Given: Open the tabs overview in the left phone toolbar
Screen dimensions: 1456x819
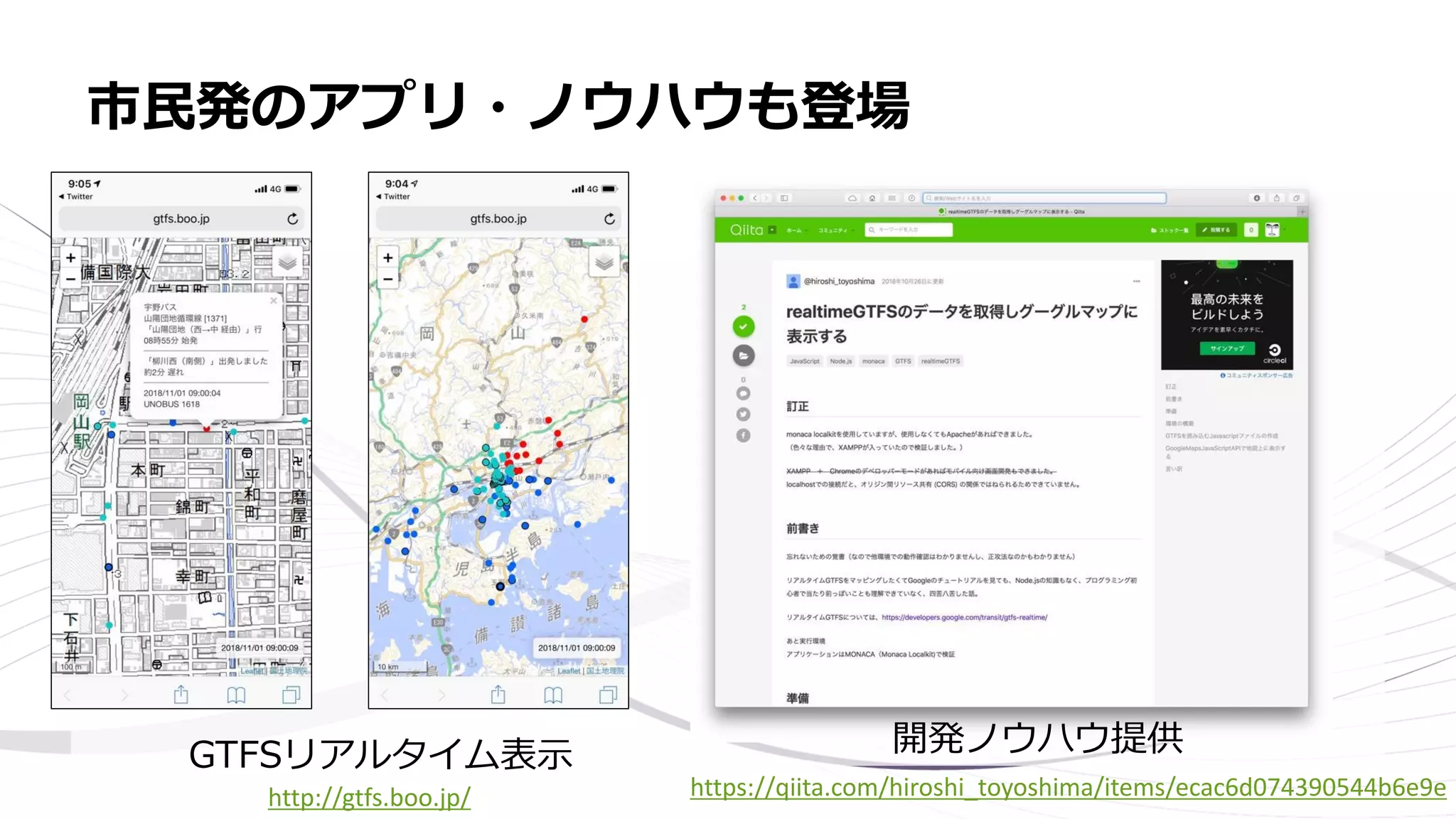Looking at the screenshot, I should [x=291, y=695].
